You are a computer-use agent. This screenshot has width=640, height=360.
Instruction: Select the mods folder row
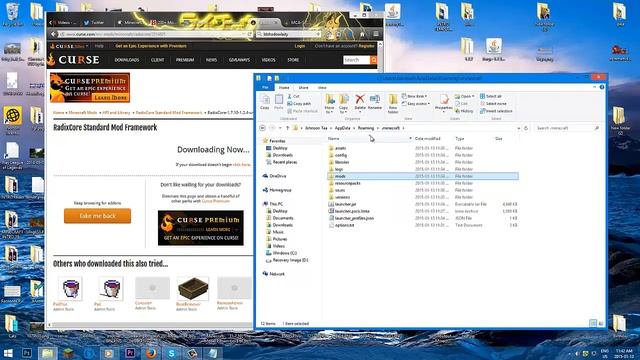click(422, 176)
